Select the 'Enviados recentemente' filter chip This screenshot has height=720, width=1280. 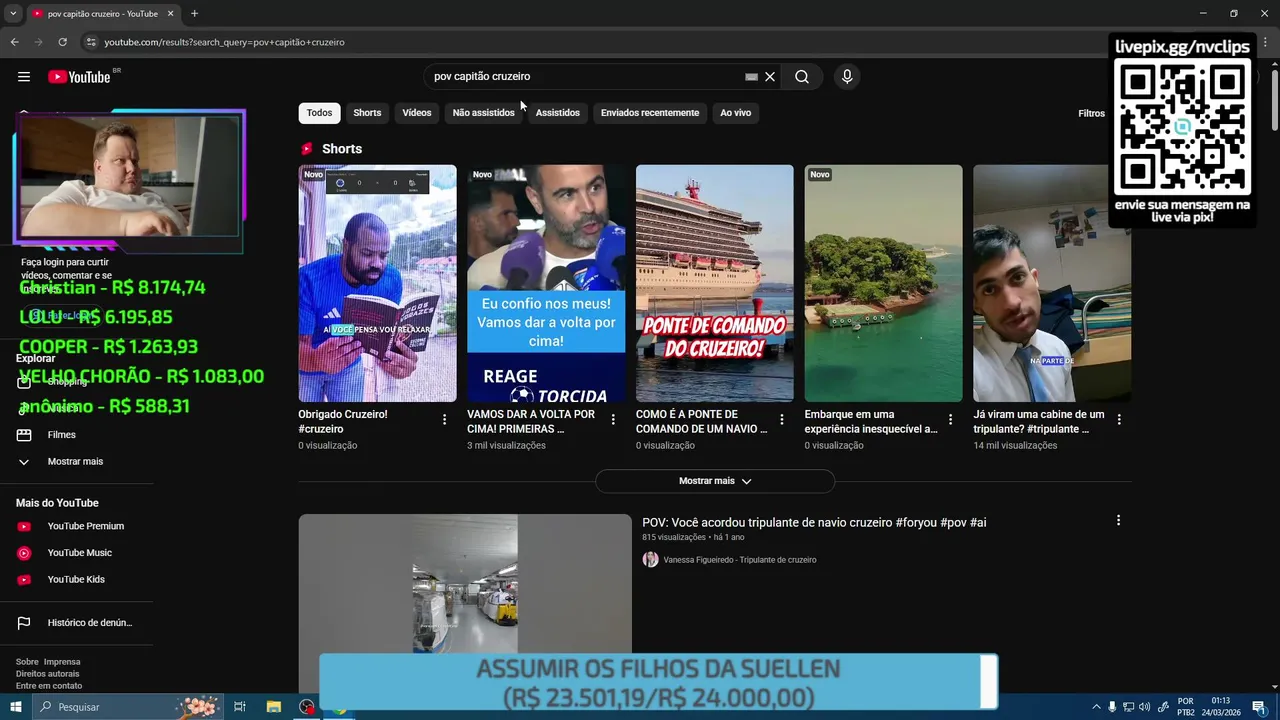point(650,113)
